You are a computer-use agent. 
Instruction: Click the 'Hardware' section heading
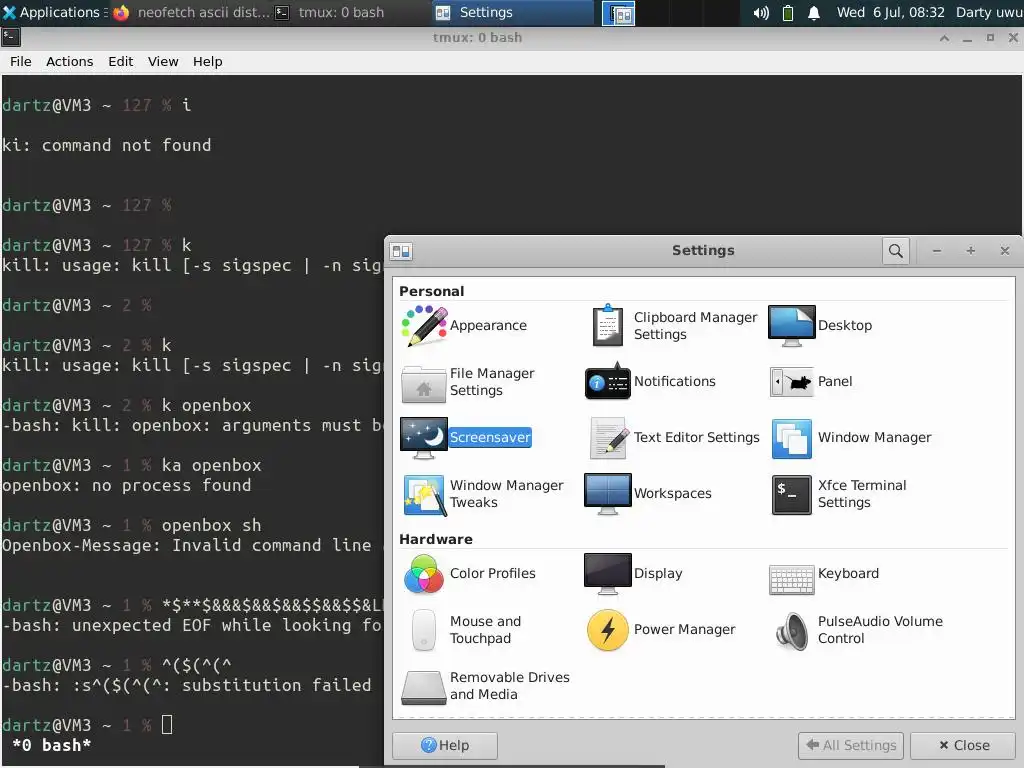click(436, 539)
